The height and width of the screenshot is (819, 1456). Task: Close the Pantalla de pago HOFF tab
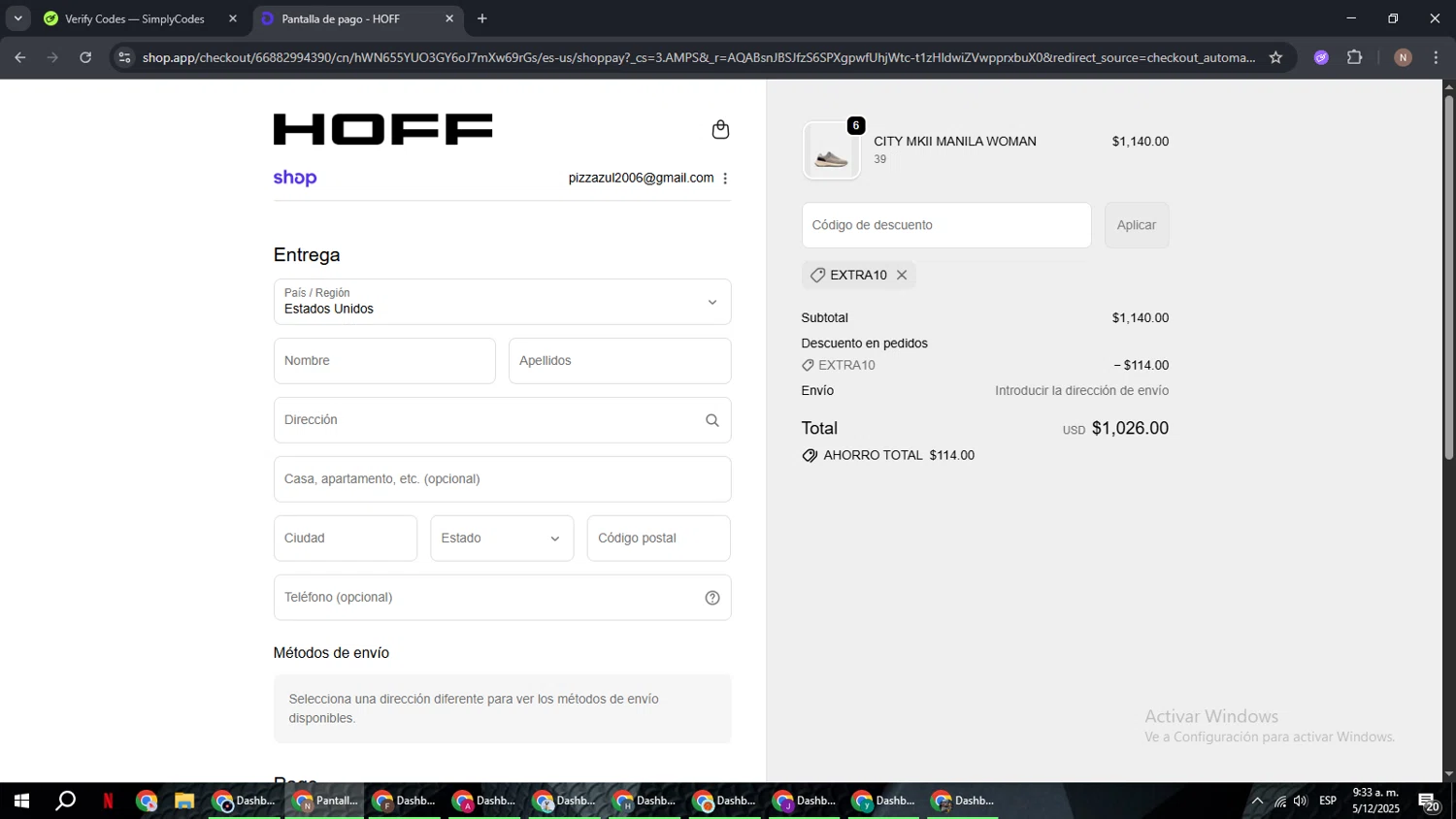[x=449, y=18]
